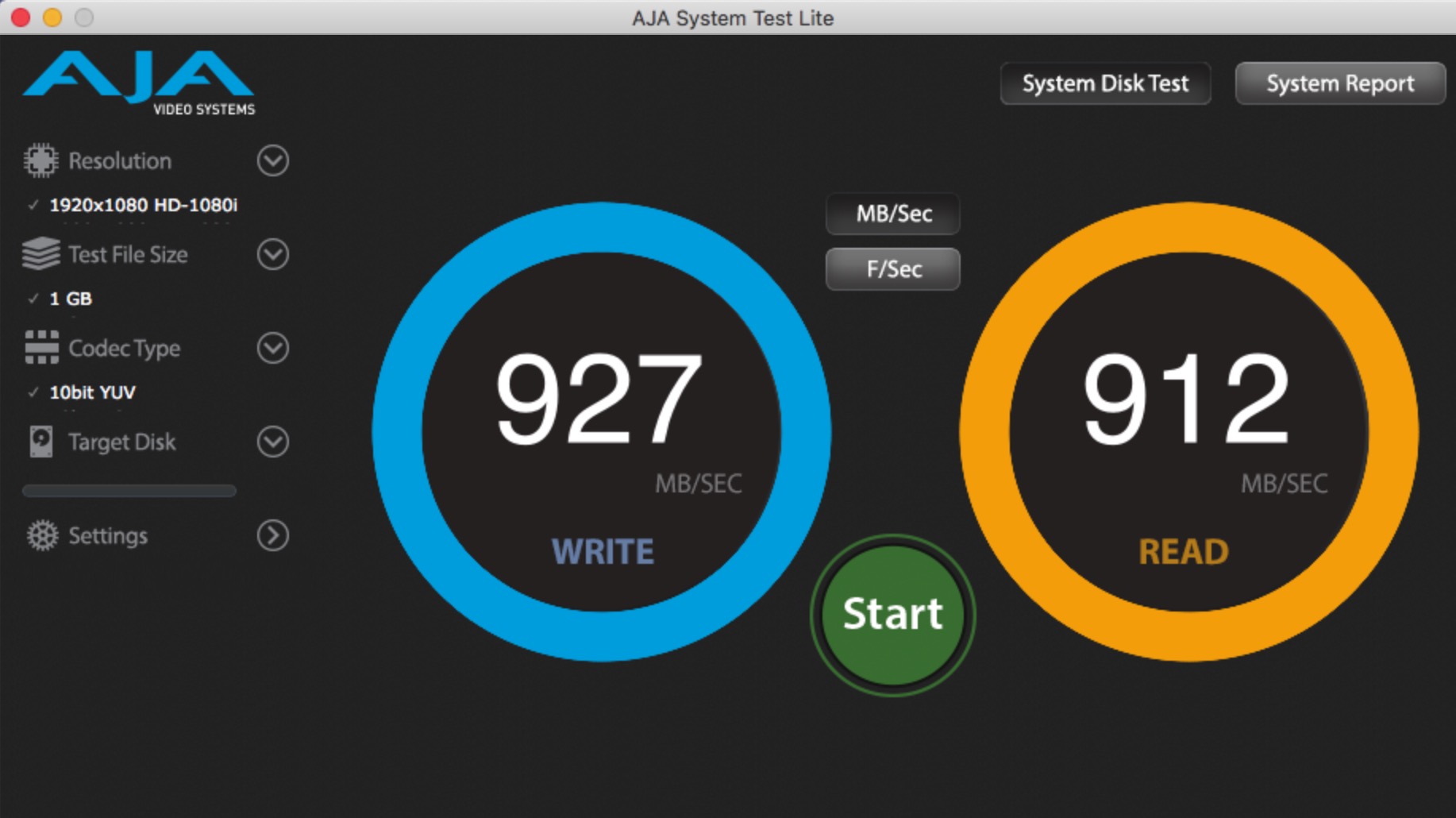Click the orange READ speed gauge

[1188, 432]
